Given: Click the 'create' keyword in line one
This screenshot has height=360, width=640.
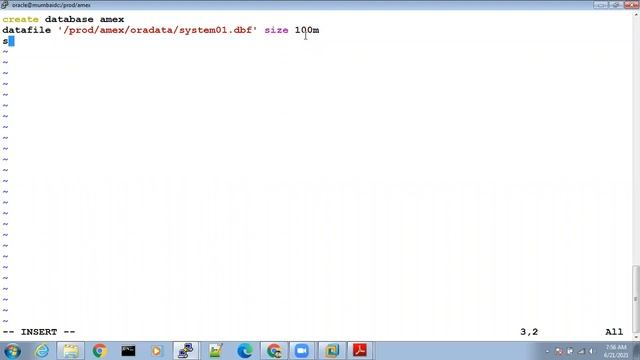Looking at the screenshot, I should pyautogui.click(x=20, y=19).
